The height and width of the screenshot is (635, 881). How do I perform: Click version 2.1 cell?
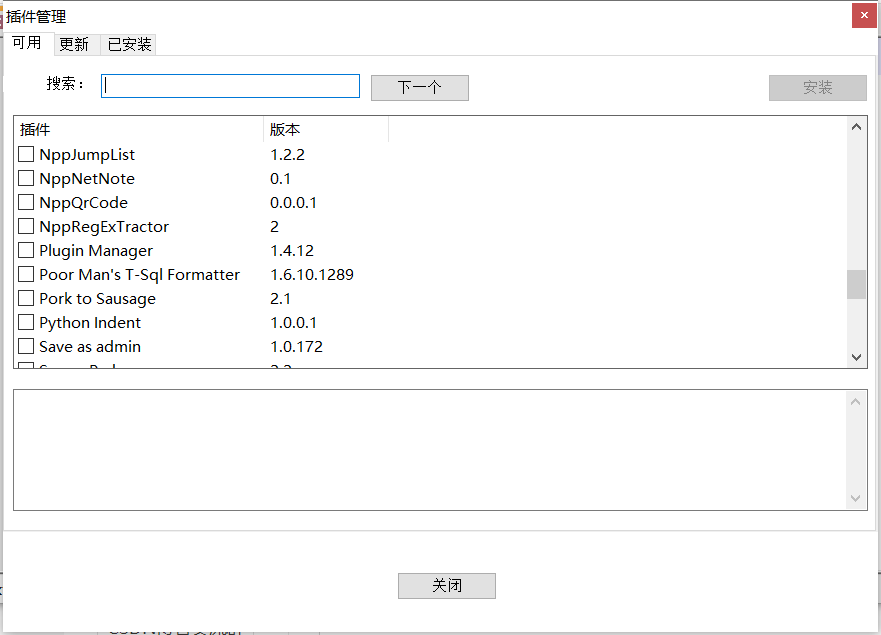(x=280, y=299)
